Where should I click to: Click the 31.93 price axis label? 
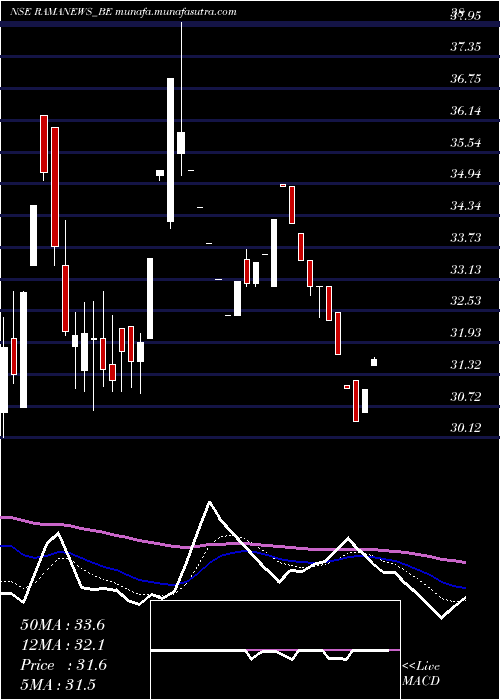click(x=466, y=333)
